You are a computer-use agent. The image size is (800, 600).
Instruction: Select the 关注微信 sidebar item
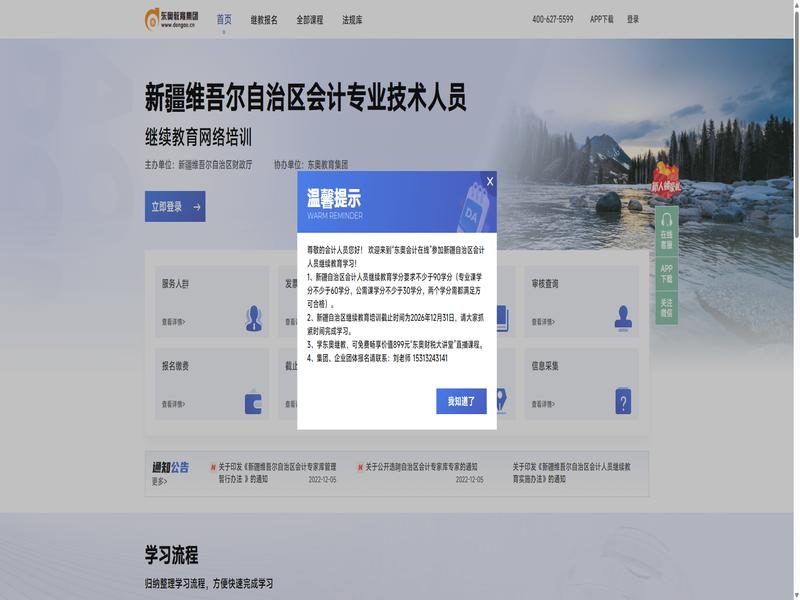point(666,308)
